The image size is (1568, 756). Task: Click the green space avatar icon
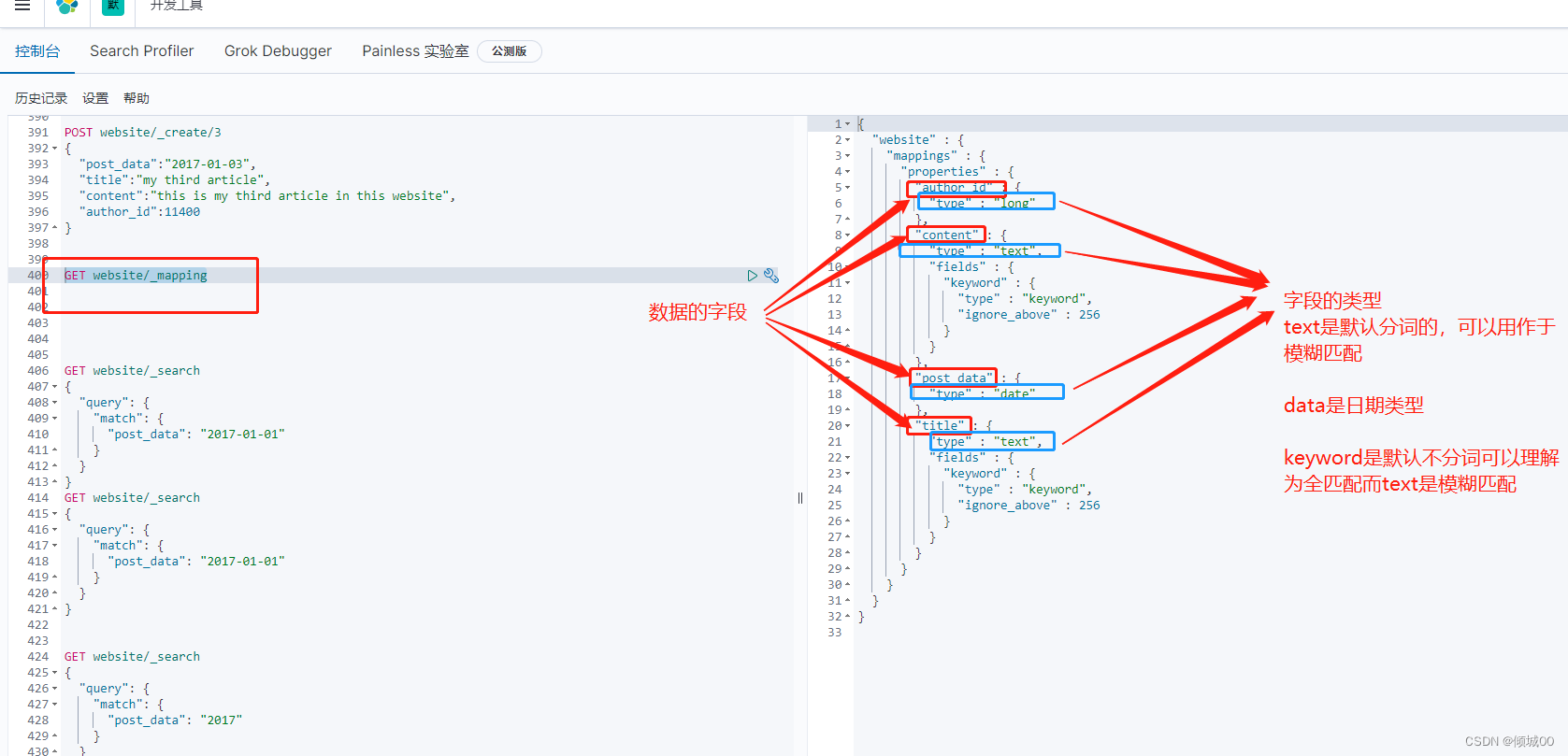(x=113, y=6)
